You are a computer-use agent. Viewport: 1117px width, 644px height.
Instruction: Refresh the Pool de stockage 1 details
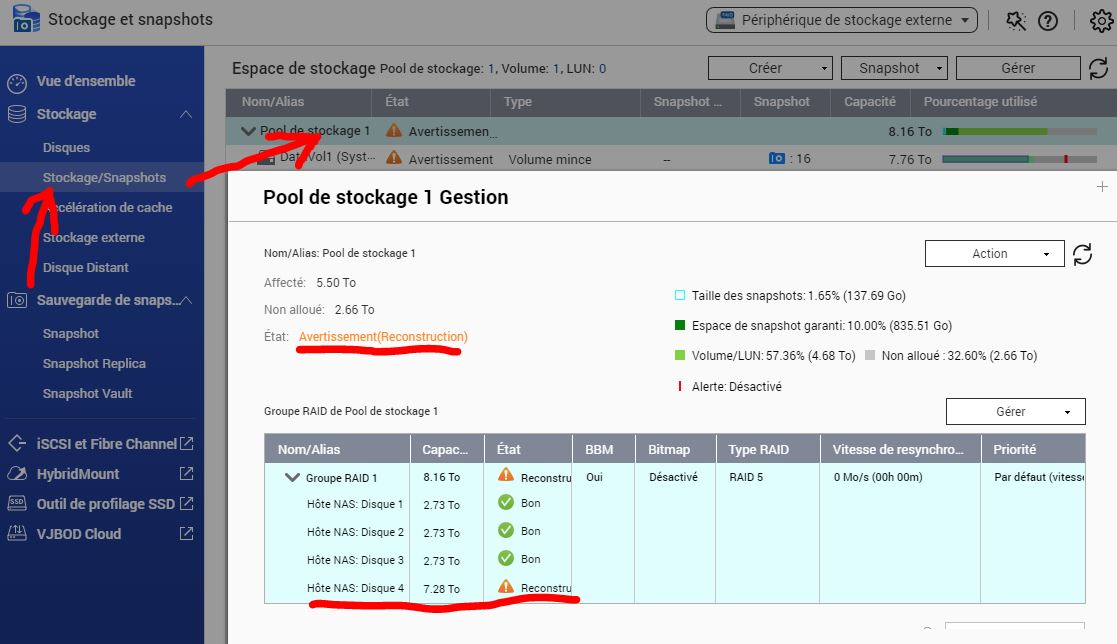(1082, 254)
